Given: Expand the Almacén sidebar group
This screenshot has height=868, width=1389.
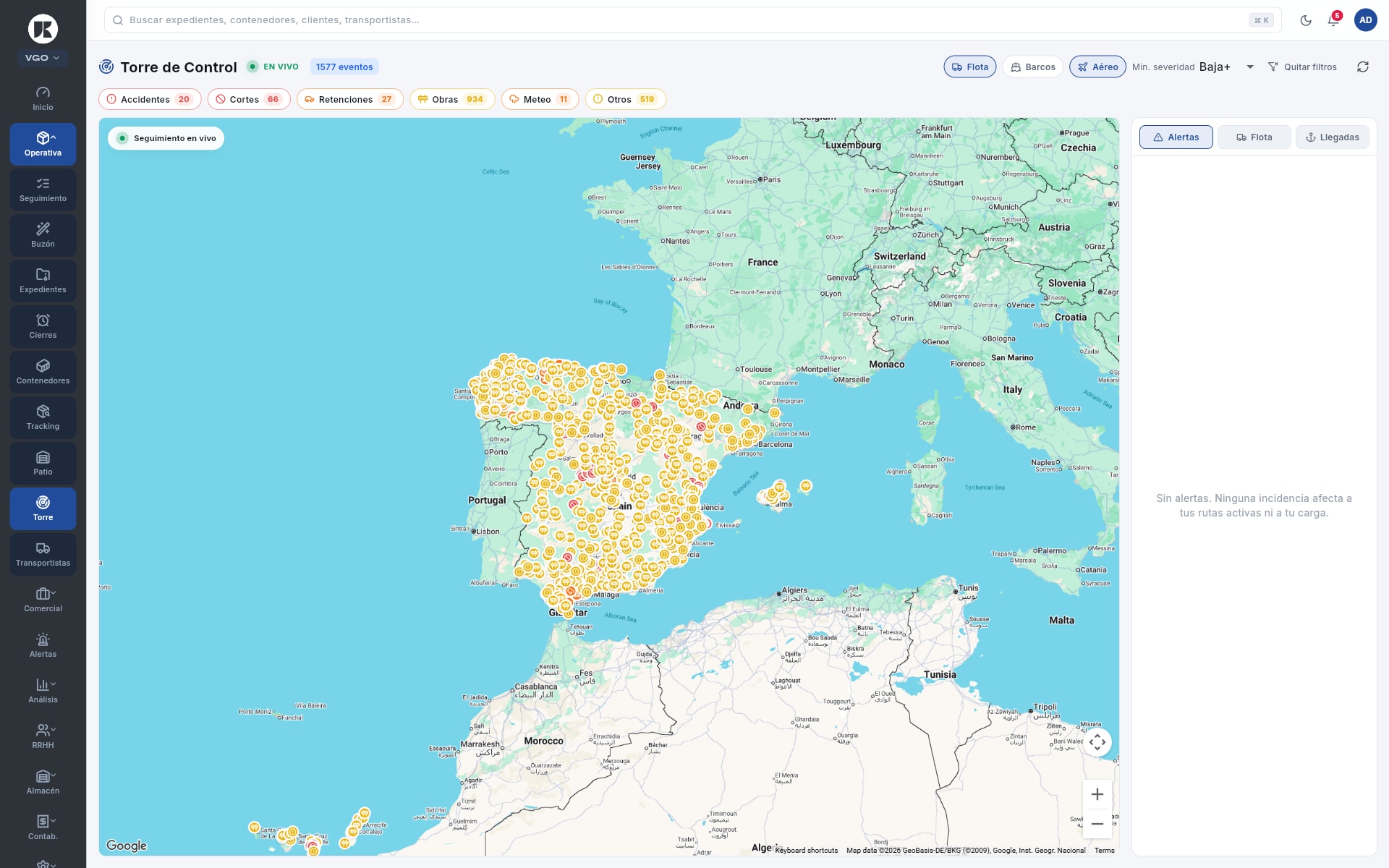Looking at the screenshot, I should (43, 782).
